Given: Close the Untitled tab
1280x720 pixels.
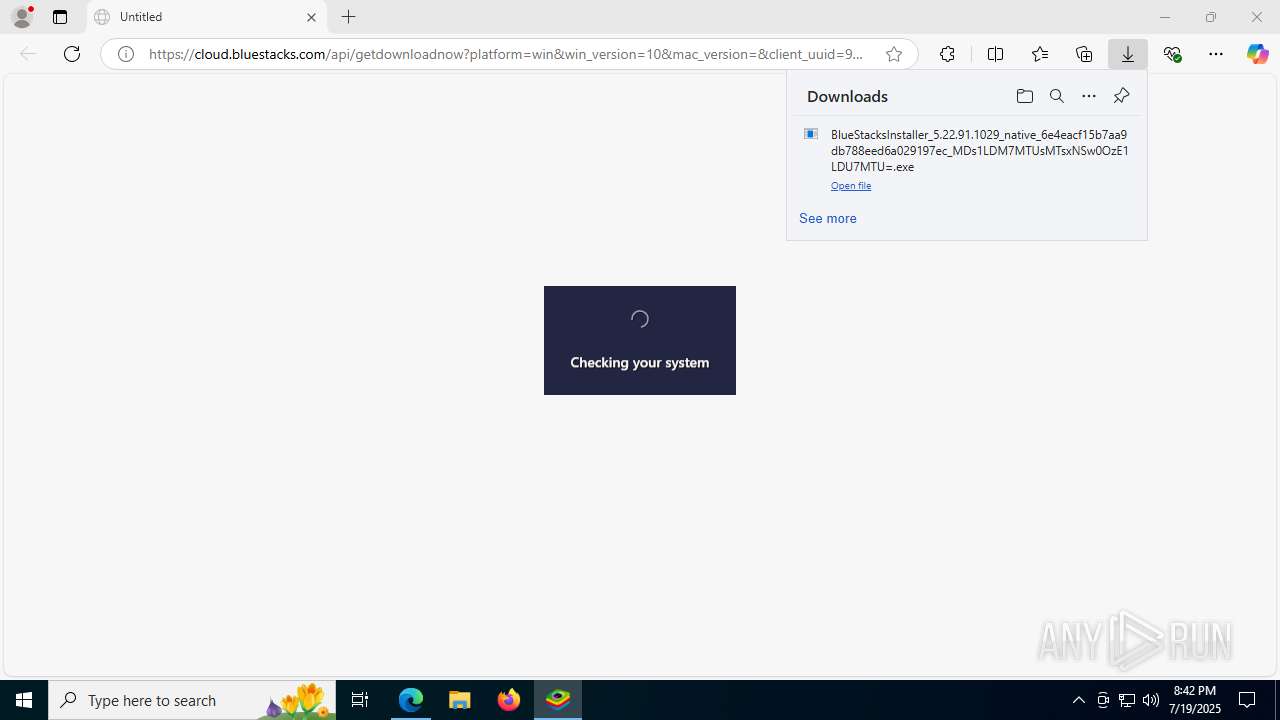Looking at the screenshot, I should [311, 17].
